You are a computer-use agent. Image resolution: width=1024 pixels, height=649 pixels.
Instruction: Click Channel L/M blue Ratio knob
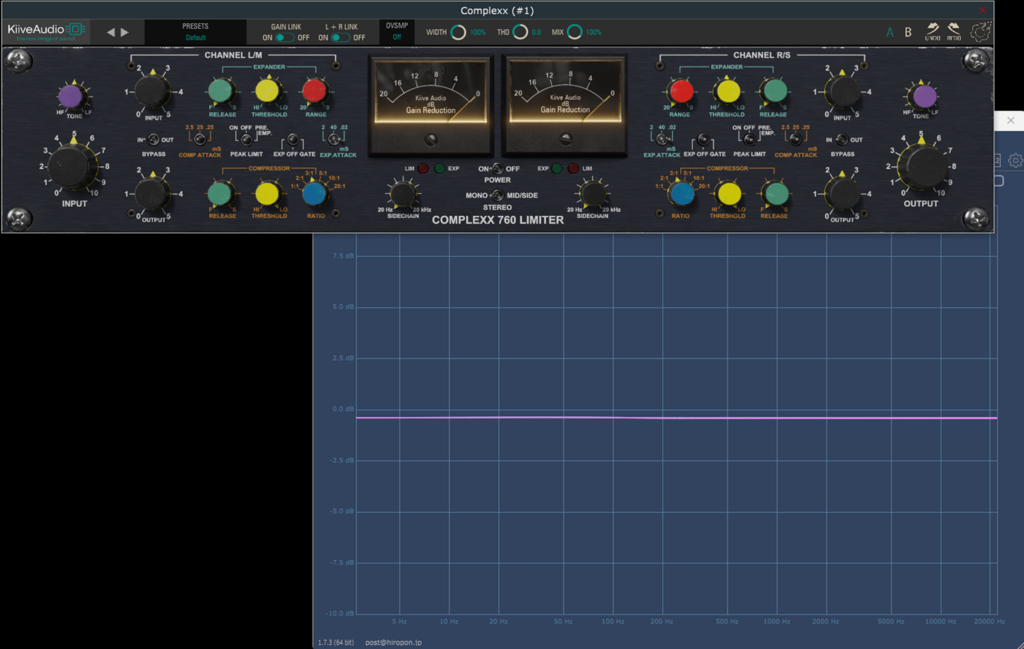[315, 194]
